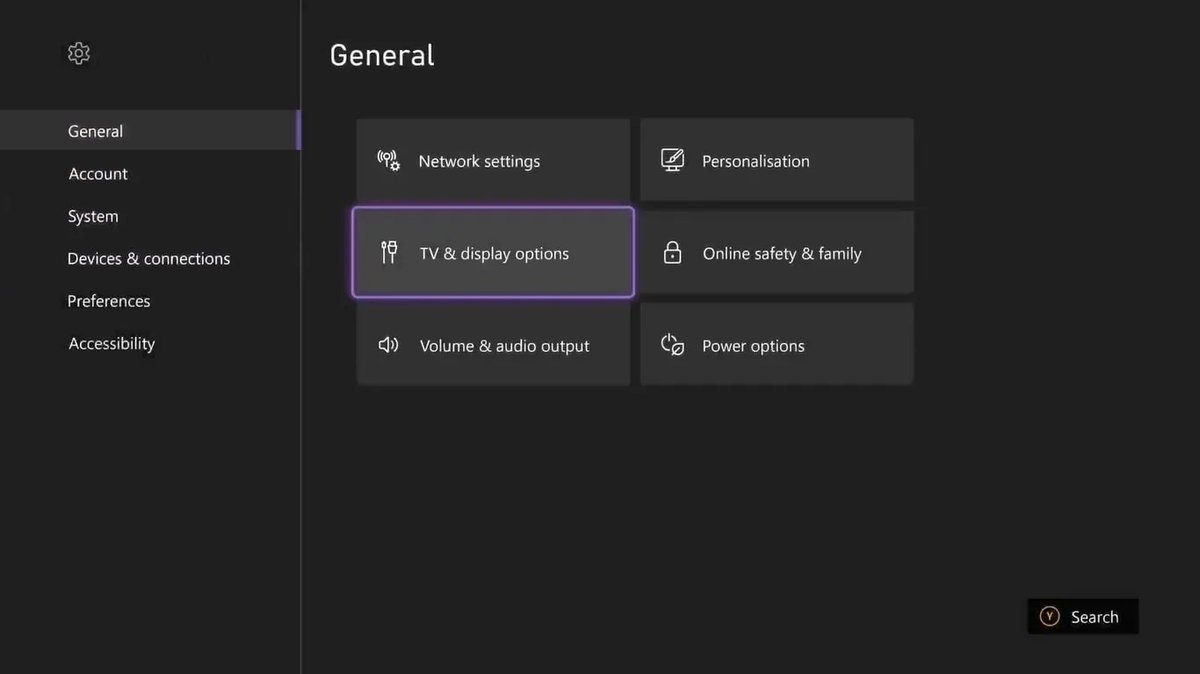Open TV & display options
Image resolution: width=1200 pixels, height=674 pixels.
pos(493,253)
